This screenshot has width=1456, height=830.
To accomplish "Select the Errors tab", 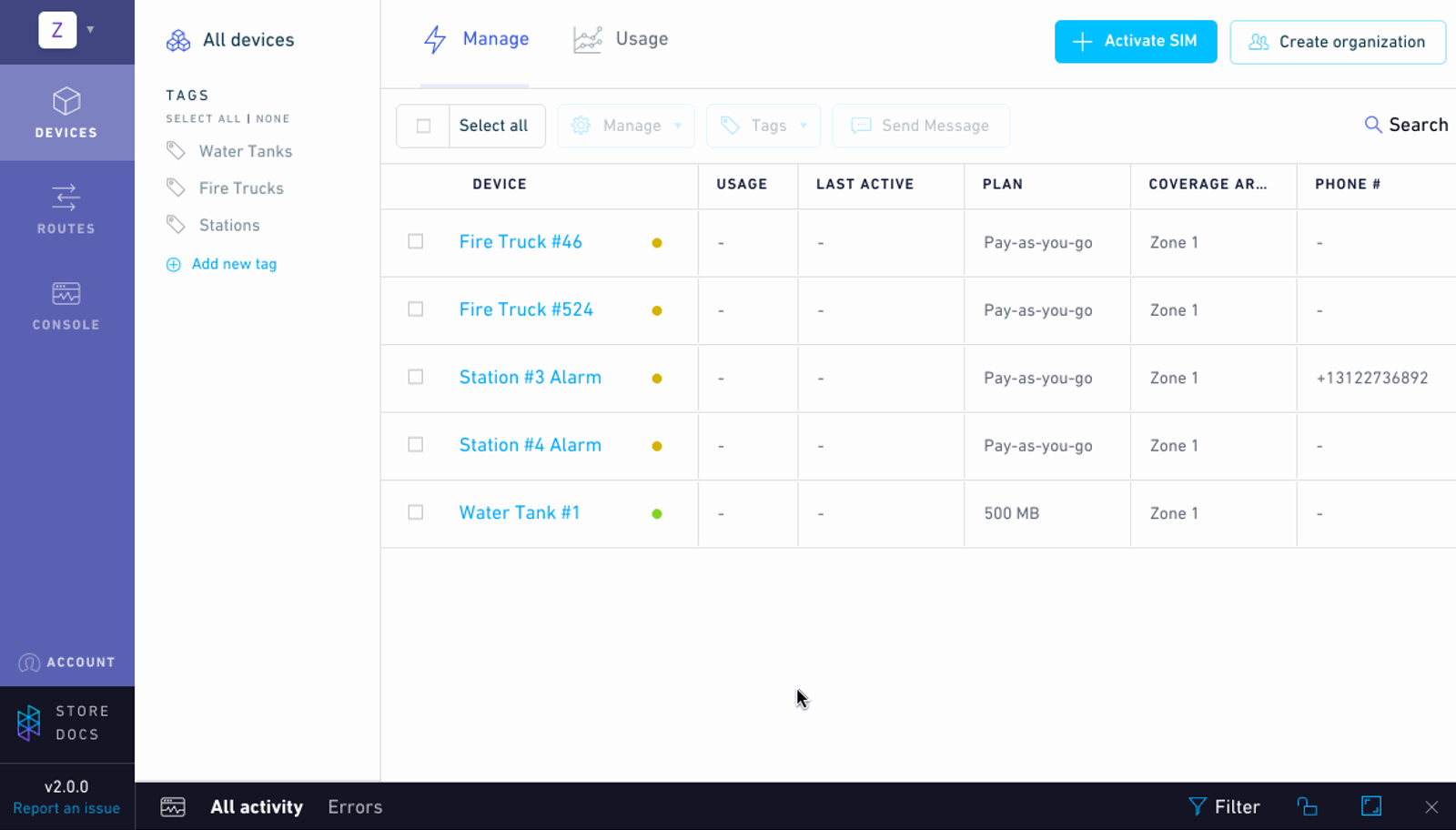I will (355, 807).
